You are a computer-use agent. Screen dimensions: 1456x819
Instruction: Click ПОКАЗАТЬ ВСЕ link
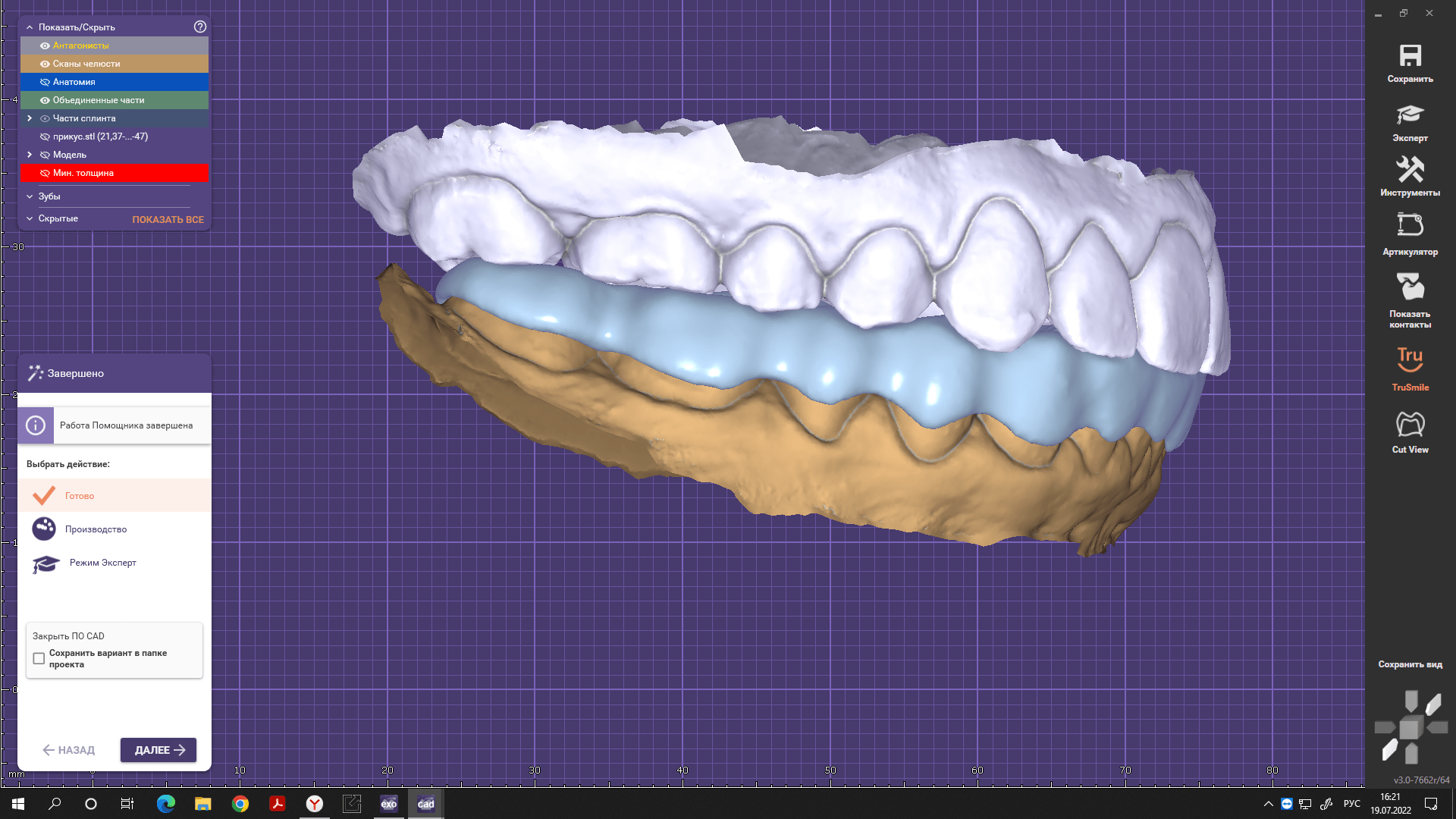click(x=168, y=219)
